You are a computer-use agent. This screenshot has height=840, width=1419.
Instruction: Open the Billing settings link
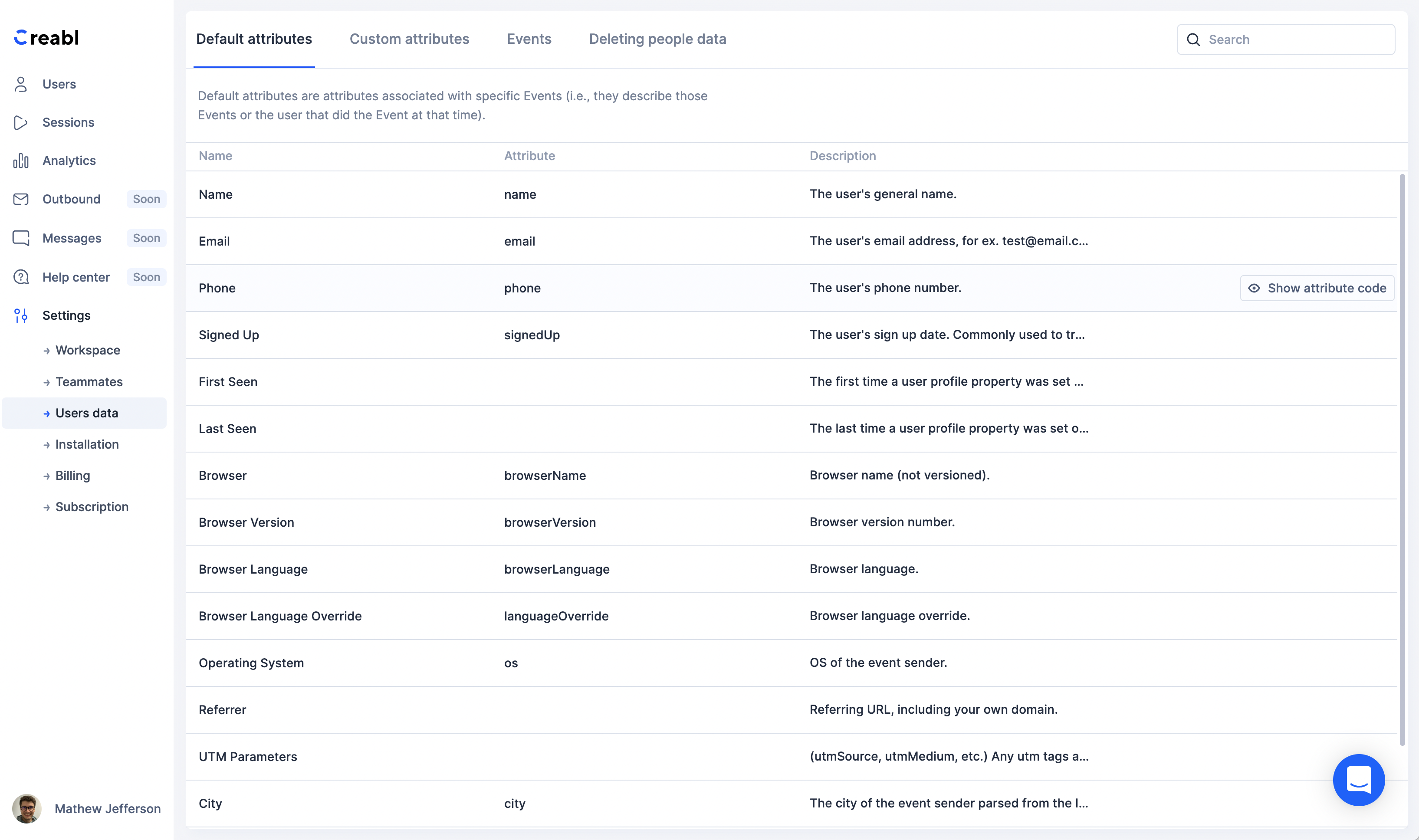[x=72, y=476]
